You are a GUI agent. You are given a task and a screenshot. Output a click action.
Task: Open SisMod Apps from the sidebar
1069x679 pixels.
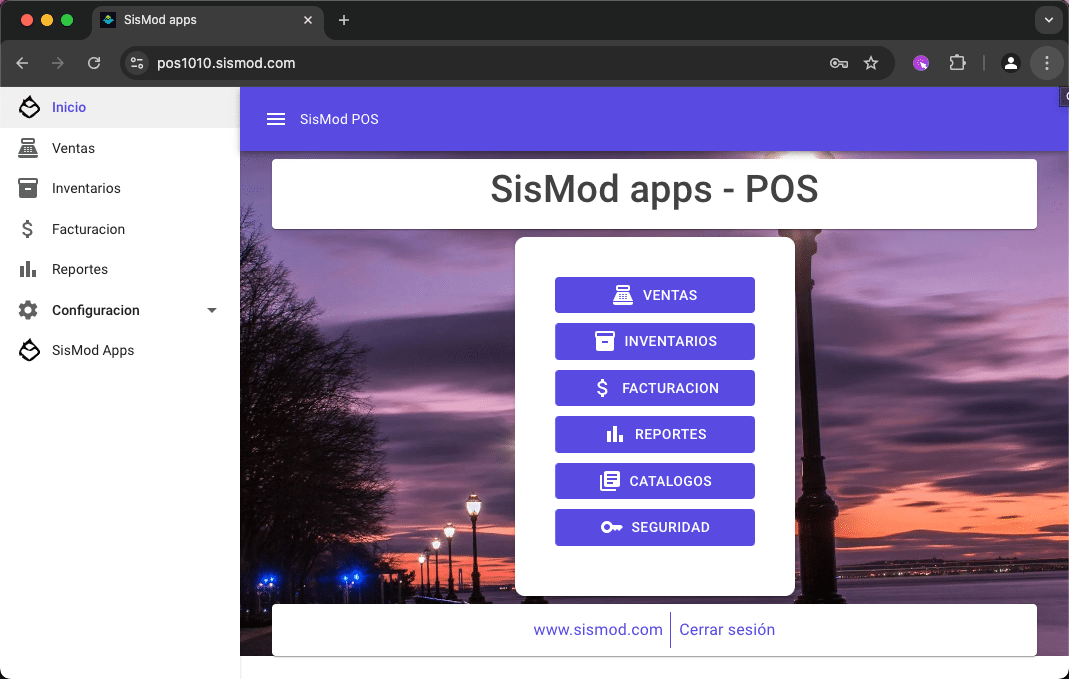[x=119, y=350]
